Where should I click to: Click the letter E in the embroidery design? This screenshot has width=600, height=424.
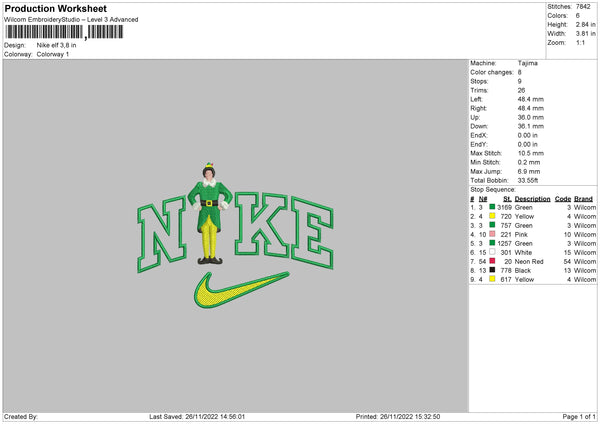[312, 232]
